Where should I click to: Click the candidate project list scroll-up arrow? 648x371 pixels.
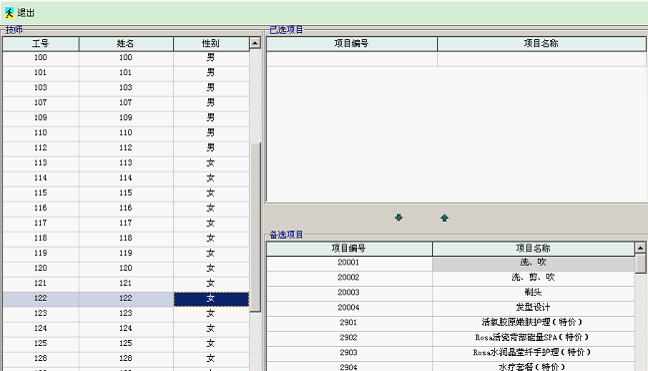(640, 248)
